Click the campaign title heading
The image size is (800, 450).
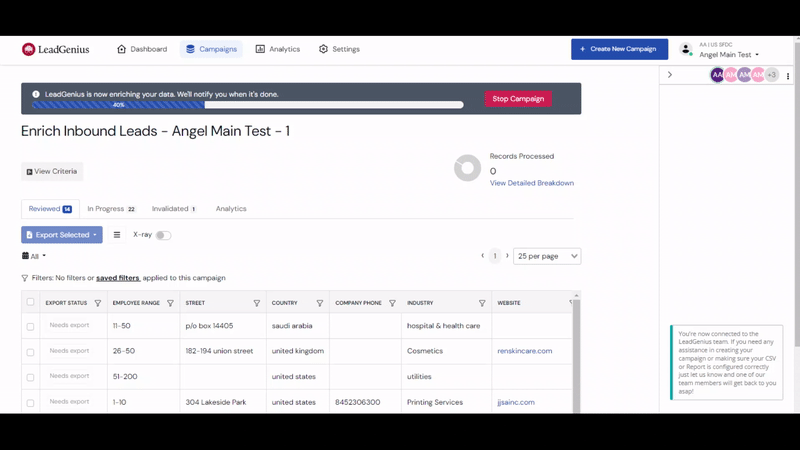click(156, 131)
